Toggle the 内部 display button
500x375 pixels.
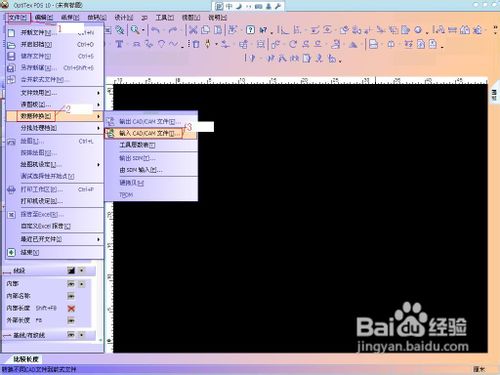click(71, 284)
